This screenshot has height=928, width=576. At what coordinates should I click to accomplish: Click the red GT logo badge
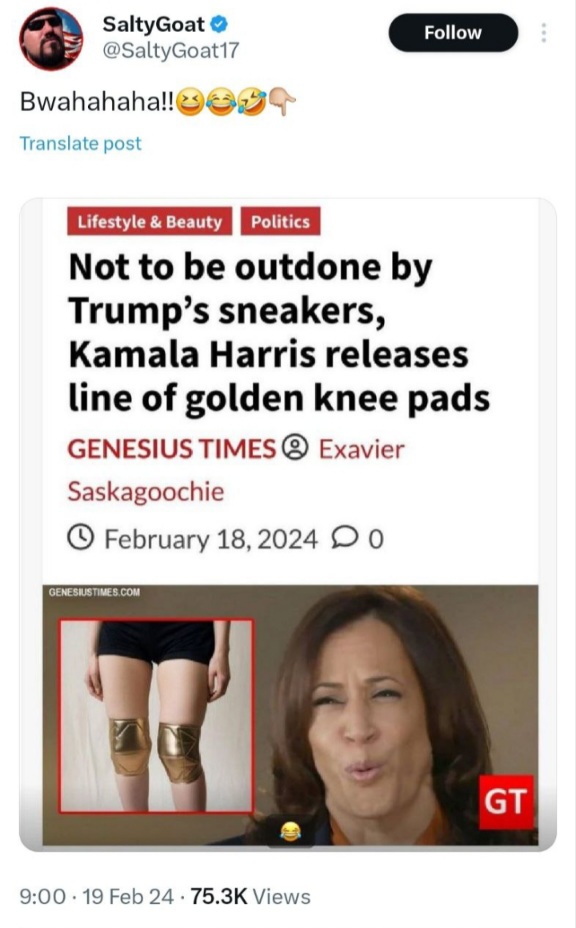pos(506,802)
